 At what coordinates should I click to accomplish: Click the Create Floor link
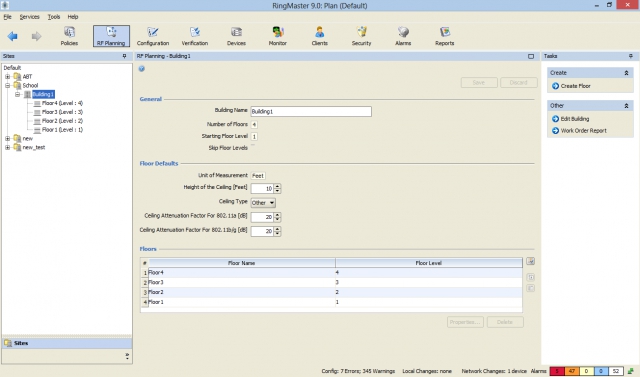(x=576, y=86)
